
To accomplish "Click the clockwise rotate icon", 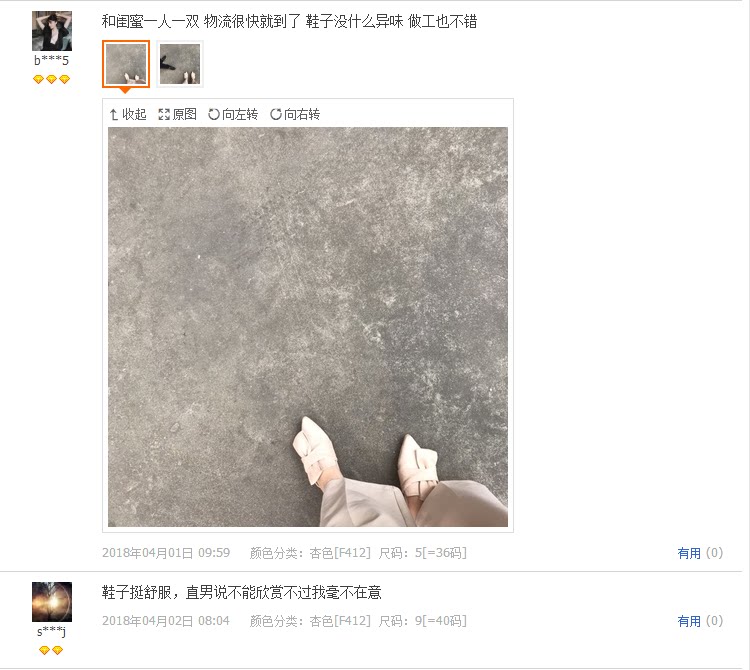I will coord(276,115).
